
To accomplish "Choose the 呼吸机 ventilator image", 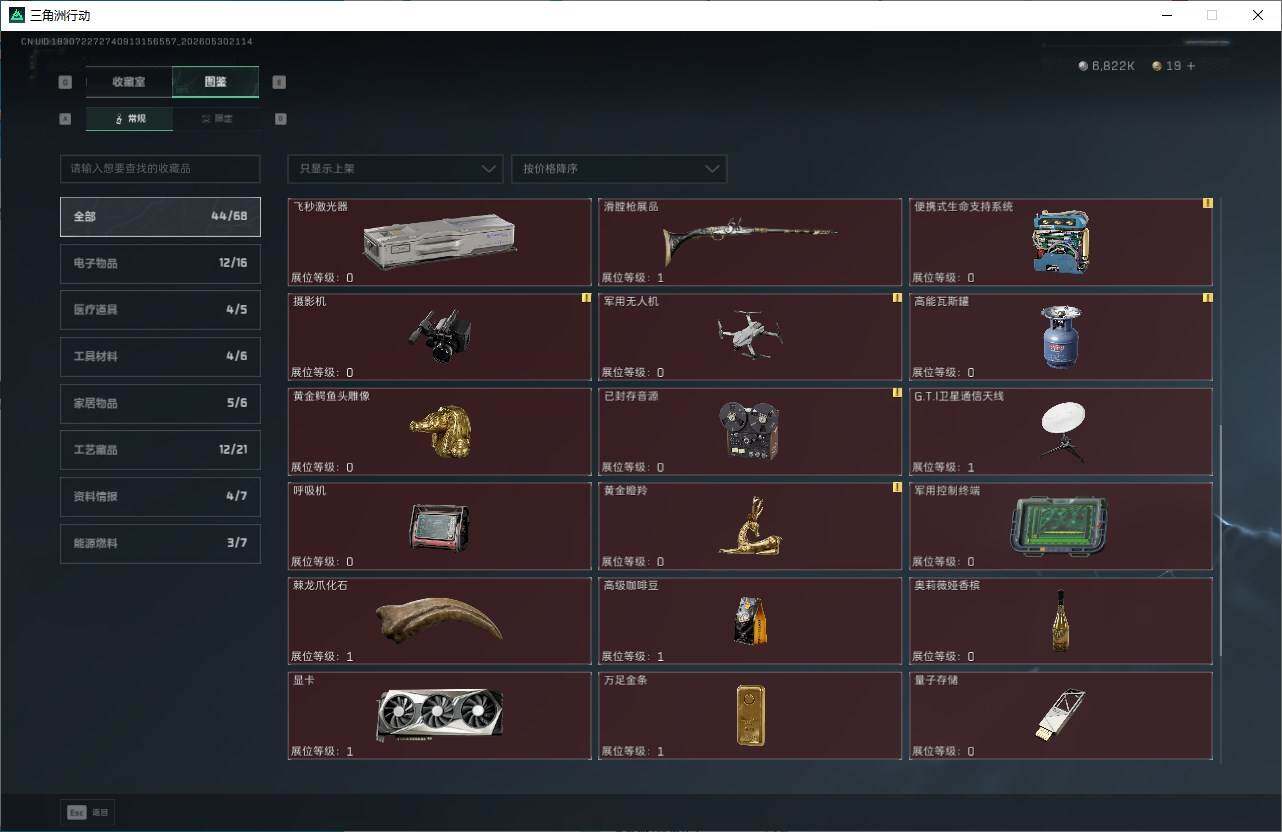I will click(440, 527).
